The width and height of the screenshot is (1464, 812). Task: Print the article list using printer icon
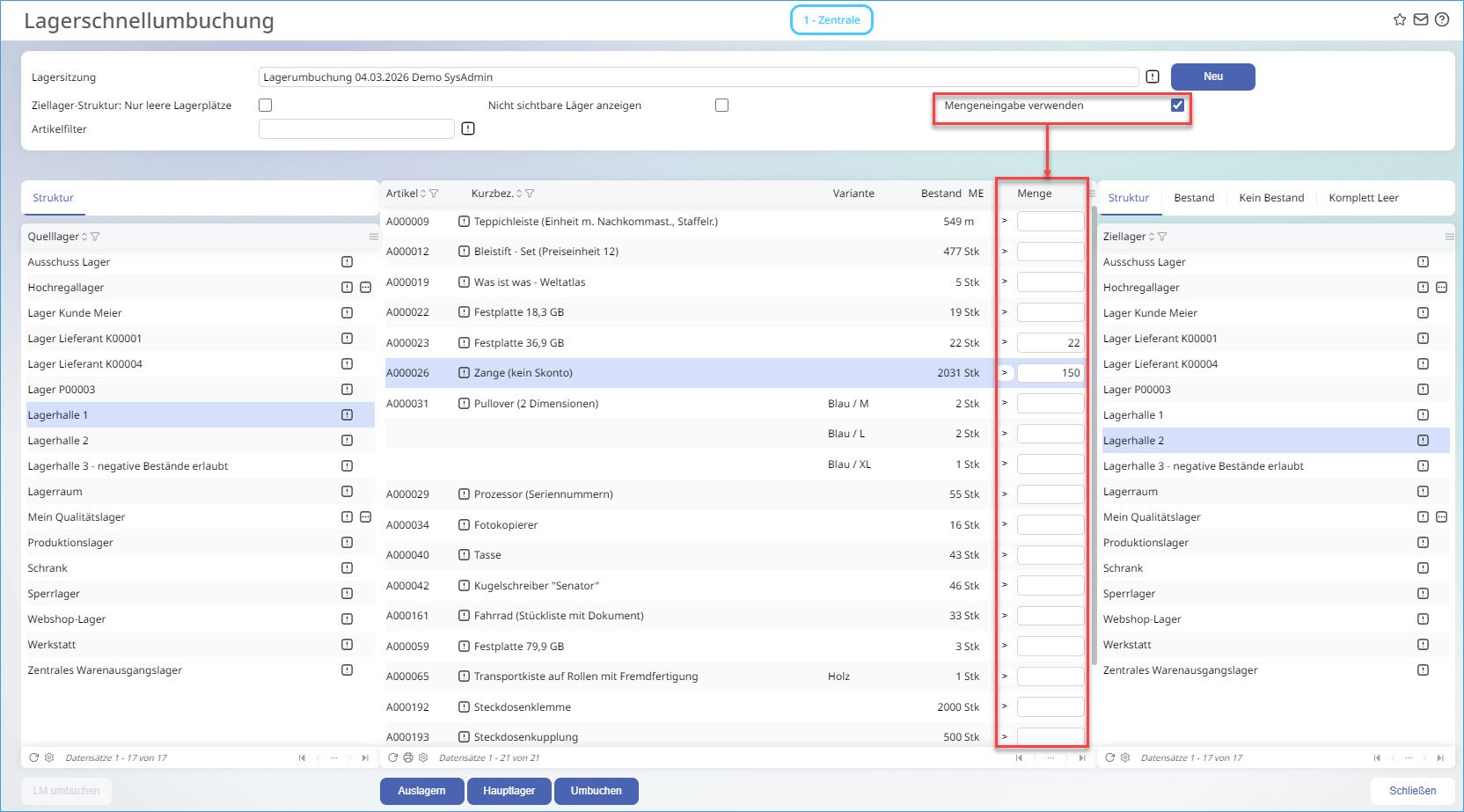[x=408, y=757]
